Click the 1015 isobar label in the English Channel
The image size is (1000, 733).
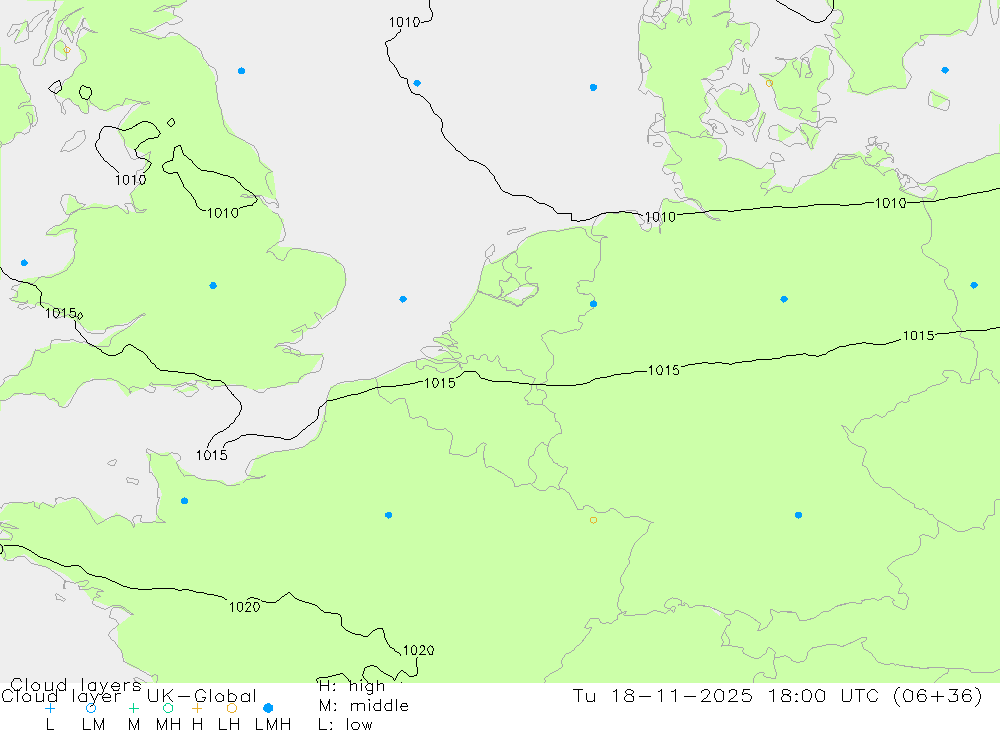212,455
